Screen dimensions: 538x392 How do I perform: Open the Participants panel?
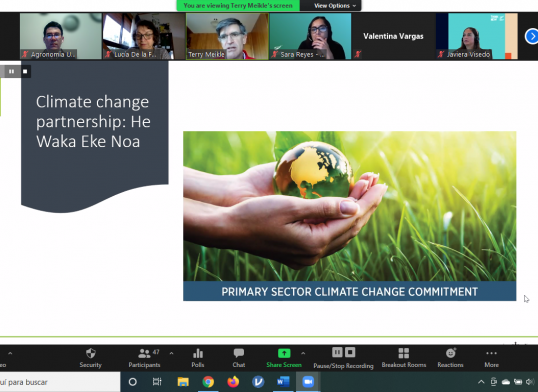click(x=144, y=358)
